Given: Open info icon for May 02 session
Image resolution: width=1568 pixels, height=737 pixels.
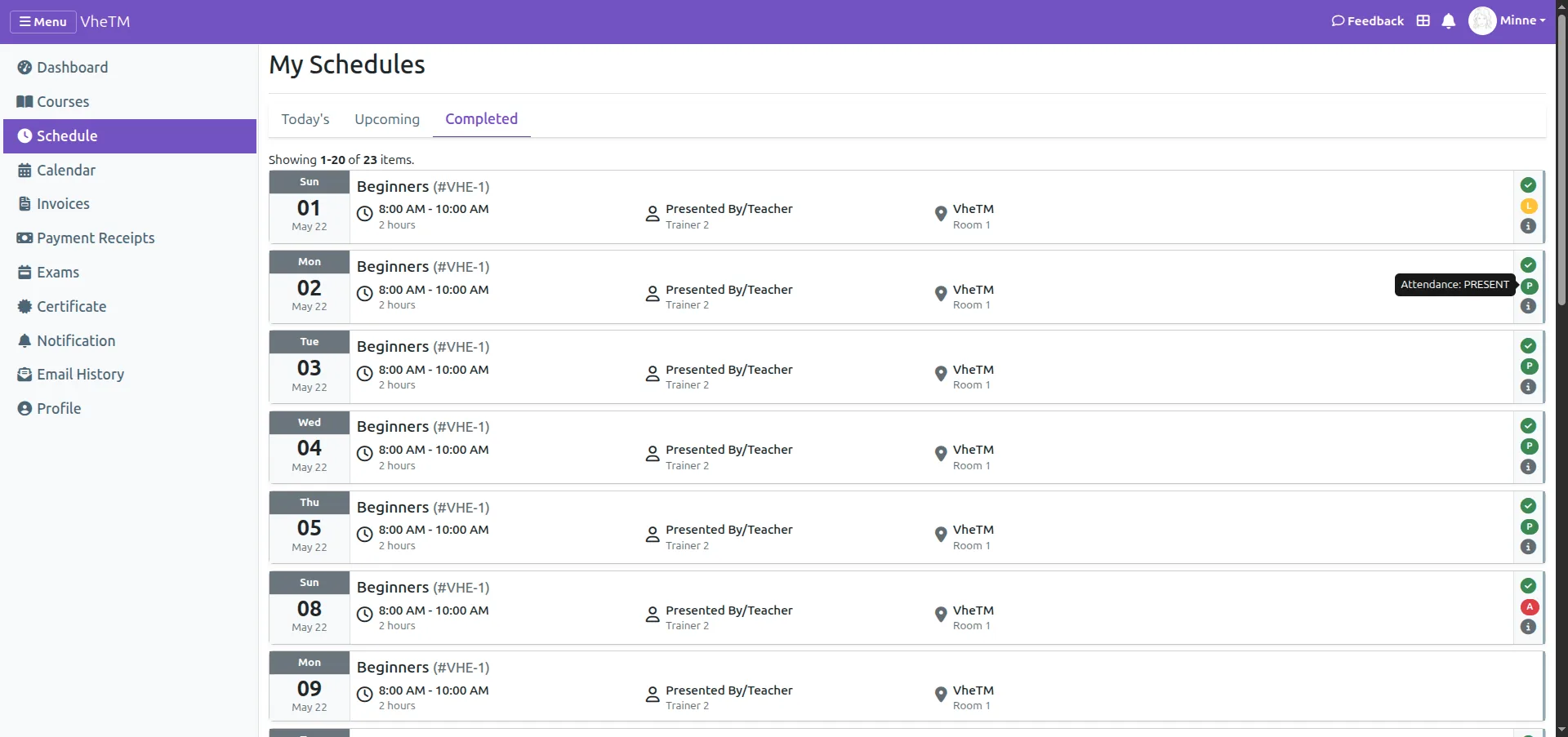Looking at the screenshot, I should click(x=1529, y=306).
